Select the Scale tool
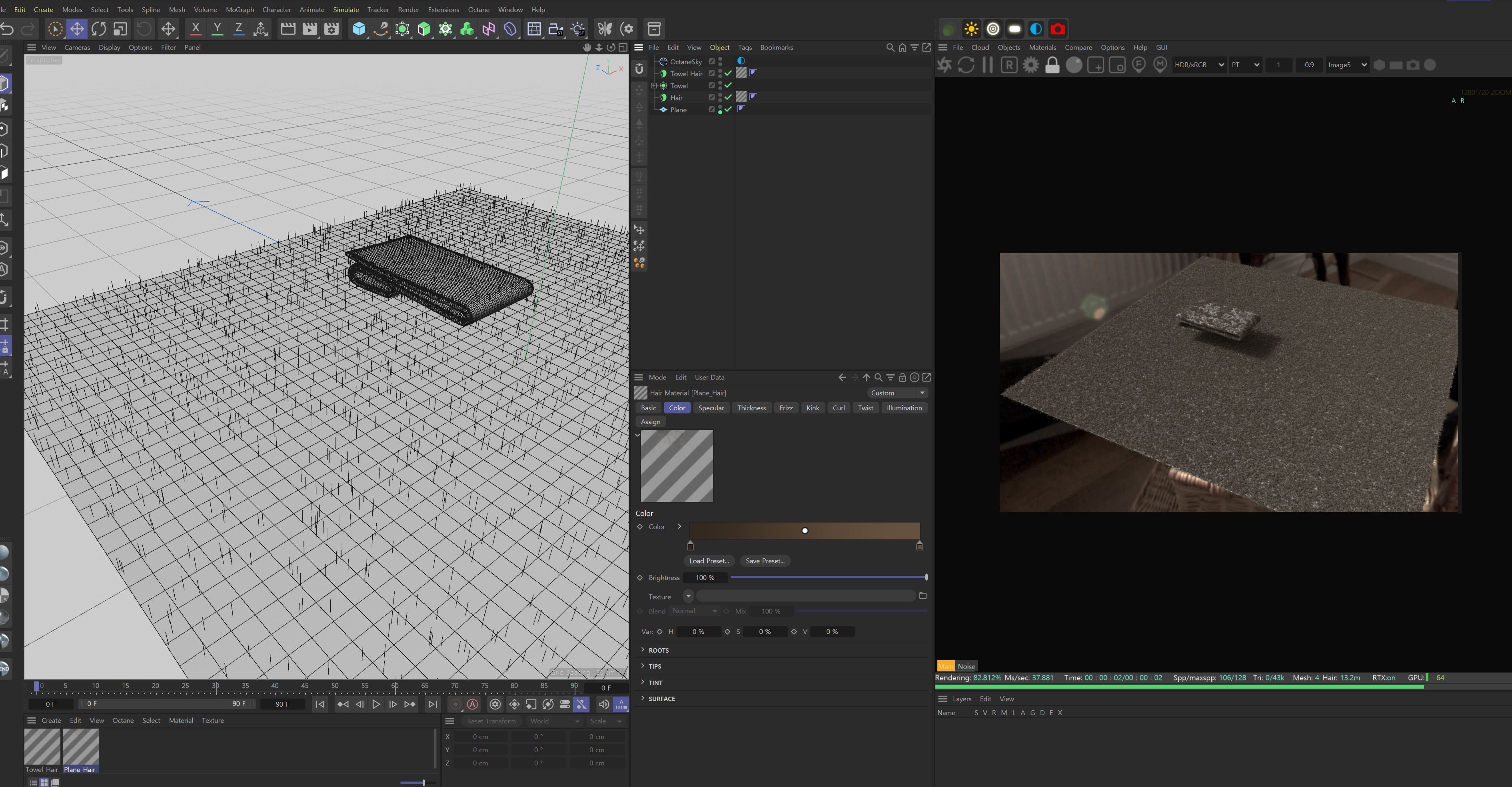This screenshot has width=1512, height=787. (120, 29)
